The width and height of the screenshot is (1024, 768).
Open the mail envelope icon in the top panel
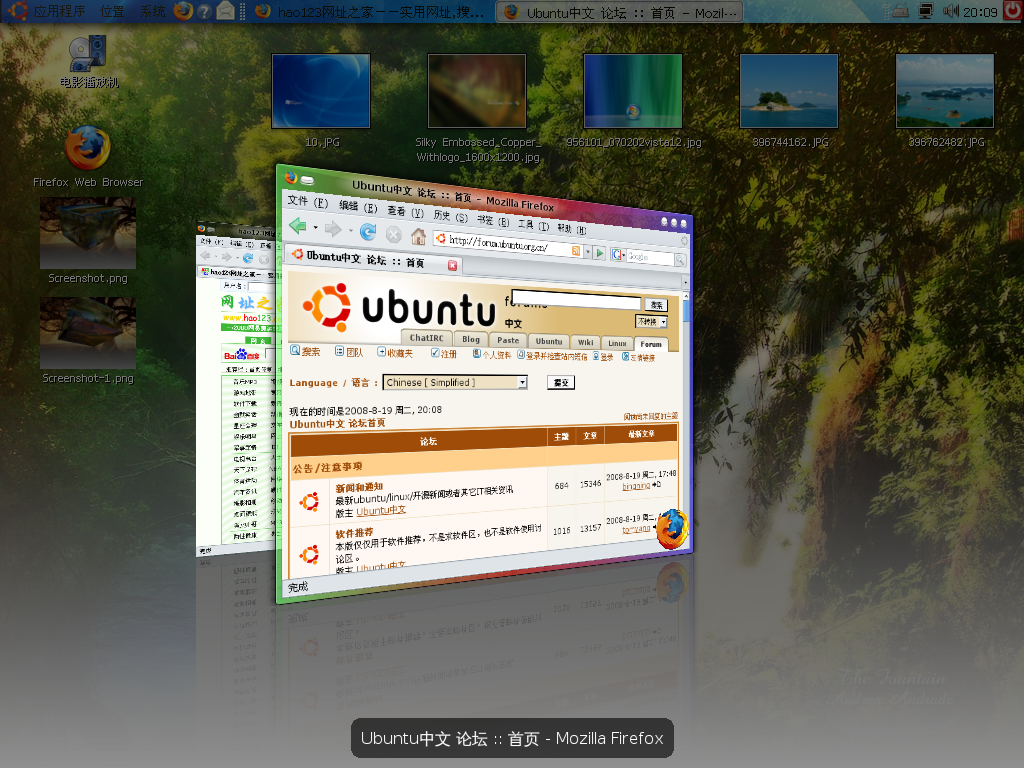coord(225,11)
